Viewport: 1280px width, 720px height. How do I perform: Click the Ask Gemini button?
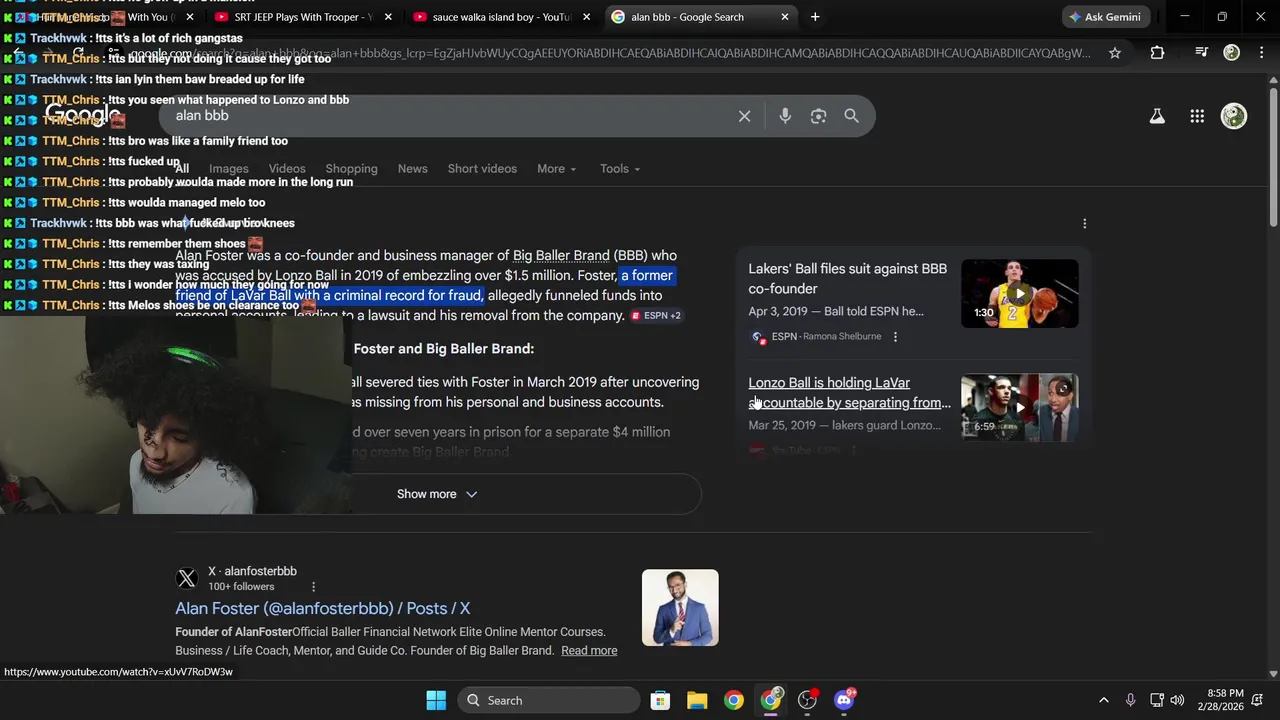(x=1104, y=17)
